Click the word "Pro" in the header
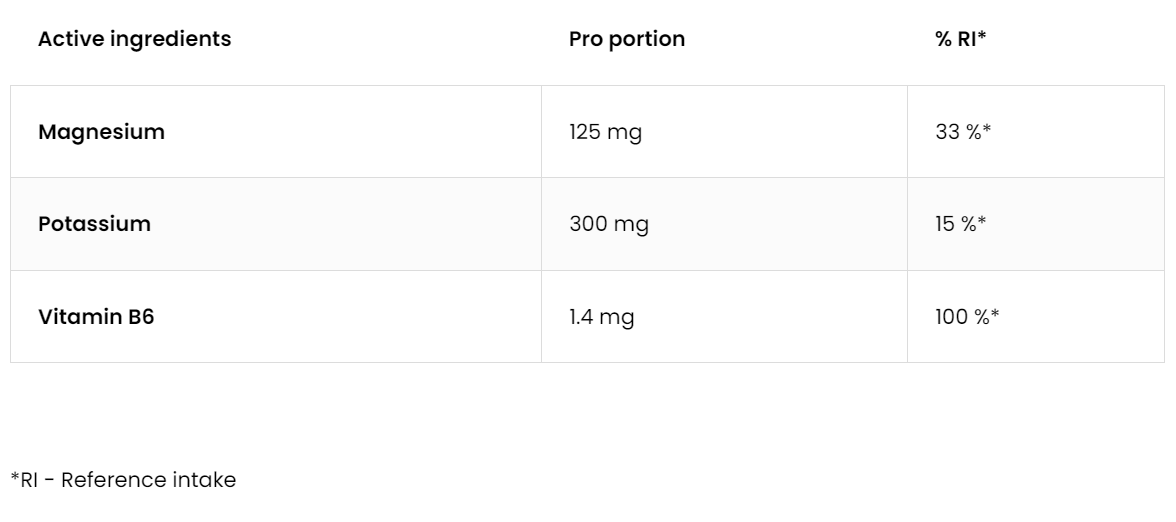1176x522 pixels. pos(585,40)
